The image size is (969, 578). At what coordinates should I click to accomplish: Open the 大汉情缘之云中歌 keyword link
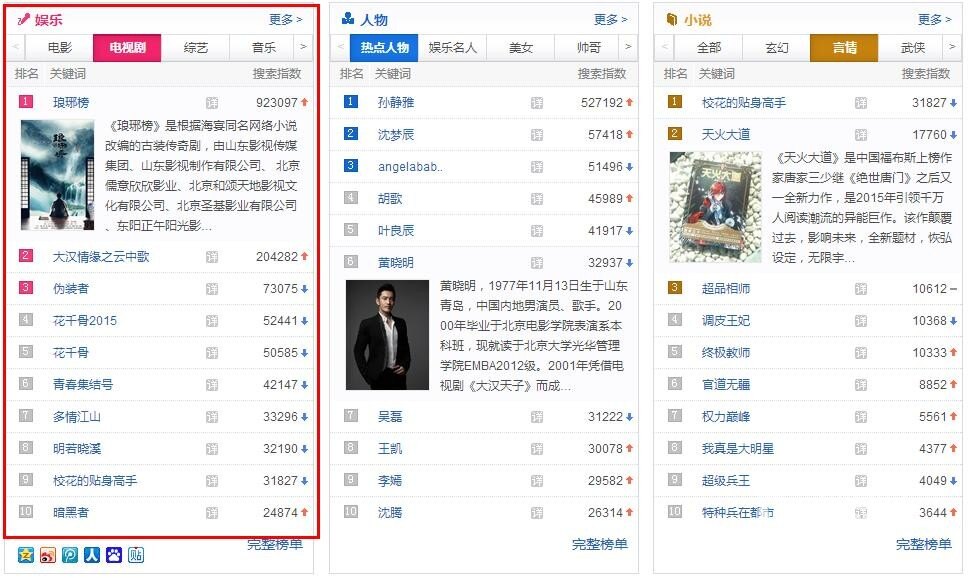(x=101, y=257)
